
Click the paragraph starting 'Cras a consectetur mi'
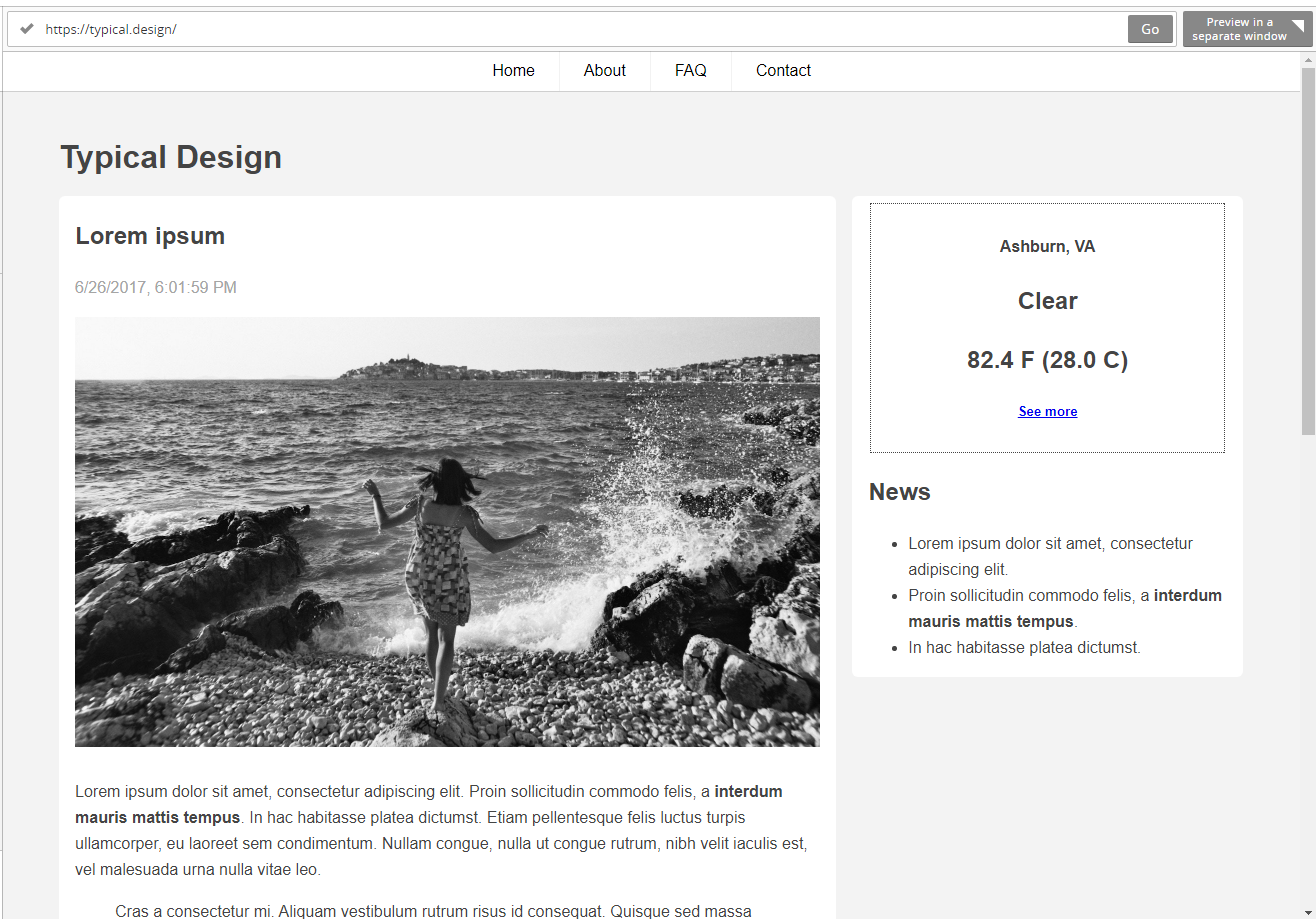coord(433,911)
